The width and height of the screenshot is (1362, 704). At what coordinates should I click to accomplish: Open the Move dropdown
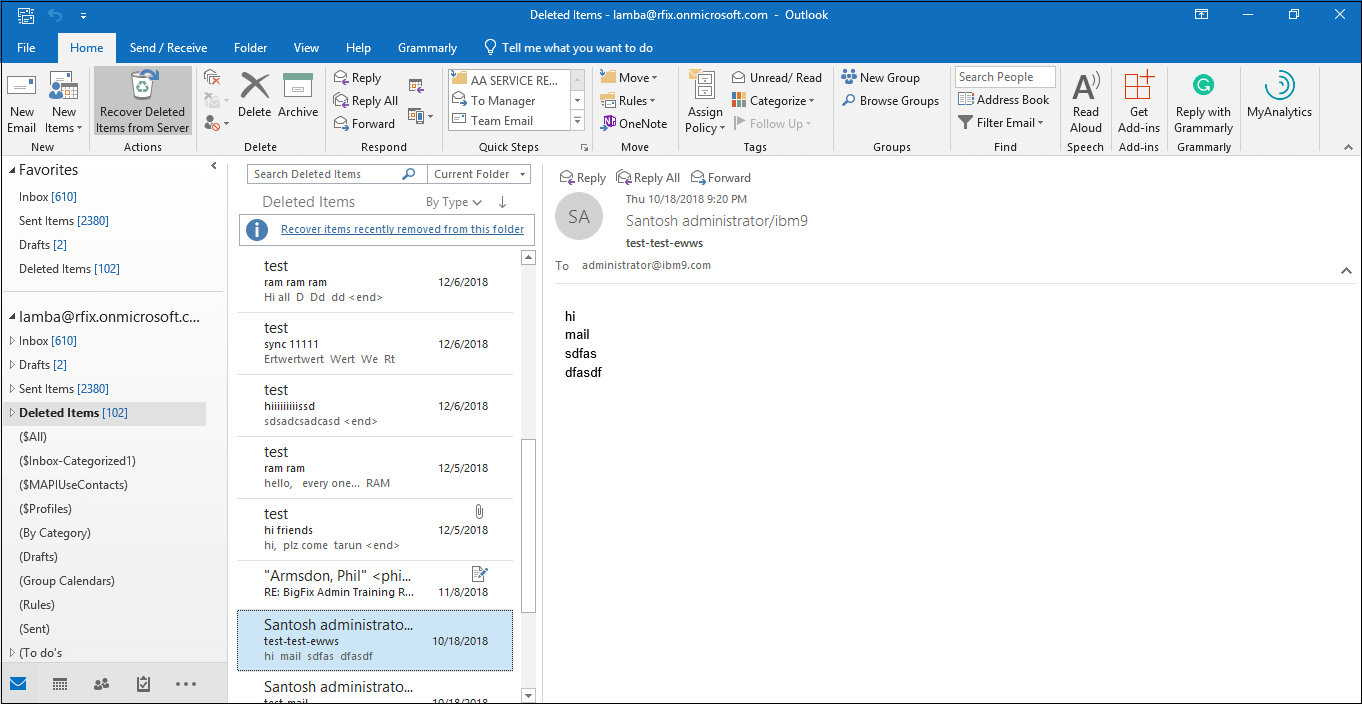pyautogui.click(x=629, y=78)
